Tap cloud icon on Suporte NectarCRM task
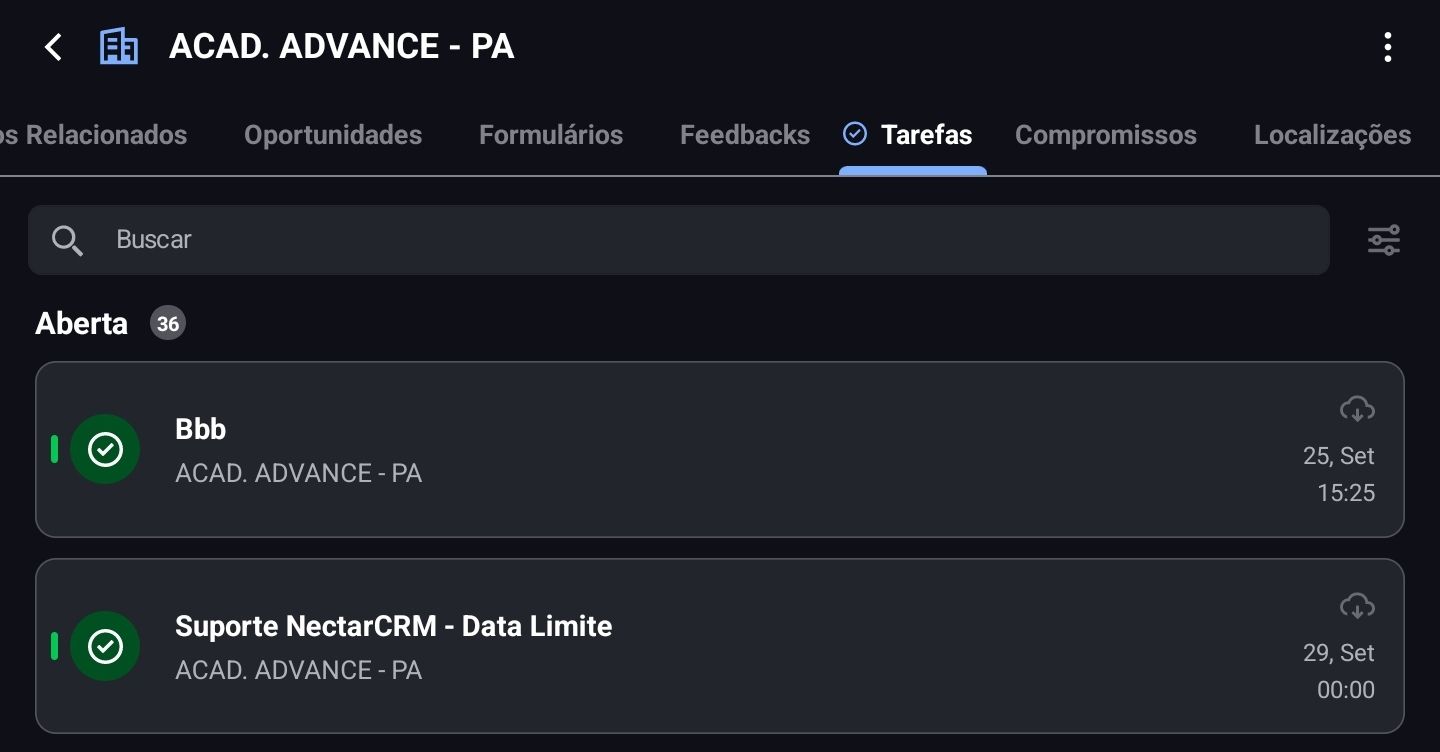The height and width of the screenshot is (752, 1440). coord(1357,606)
